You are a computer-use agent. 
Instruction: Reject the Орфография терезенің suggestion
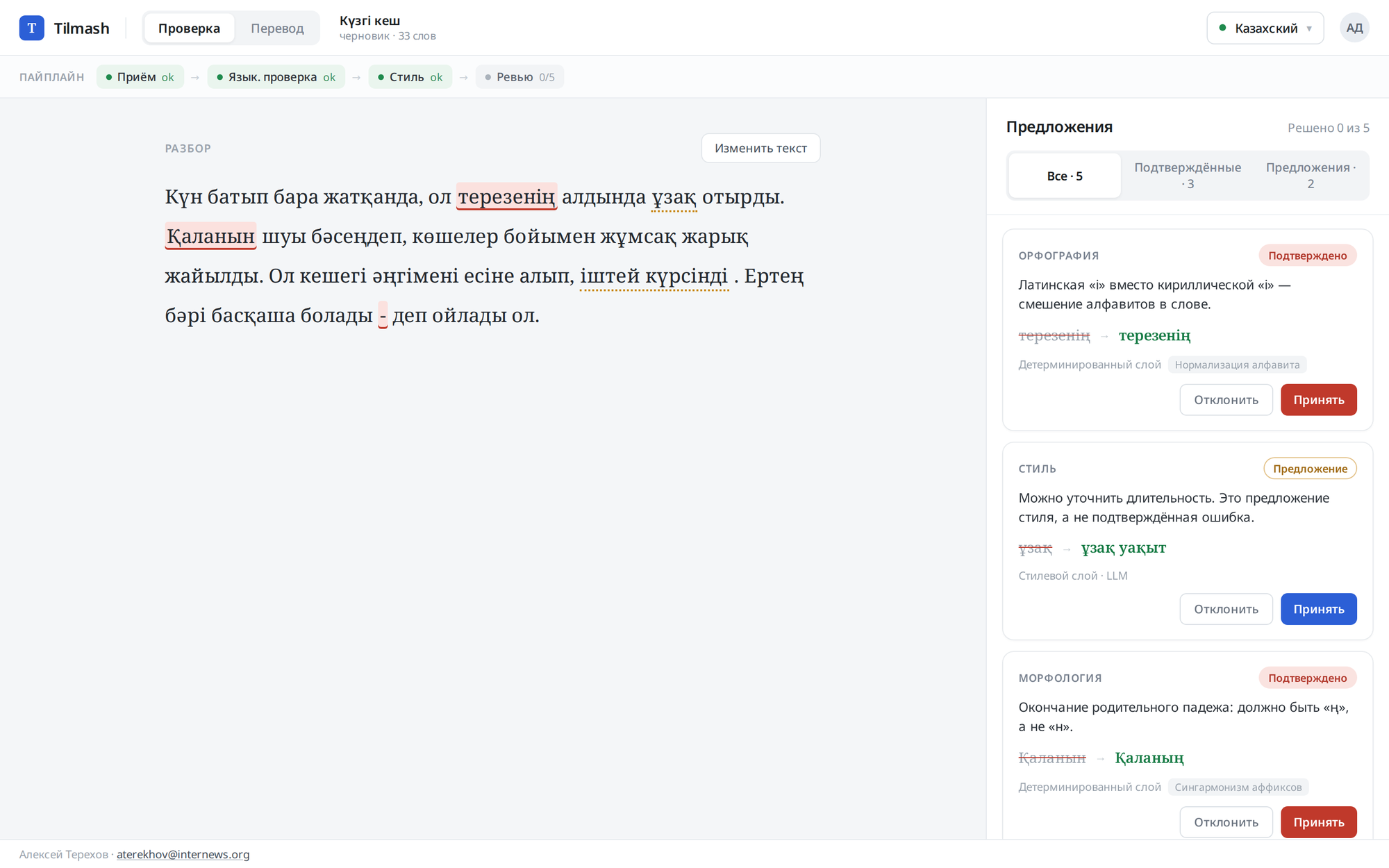(1226, 400)
